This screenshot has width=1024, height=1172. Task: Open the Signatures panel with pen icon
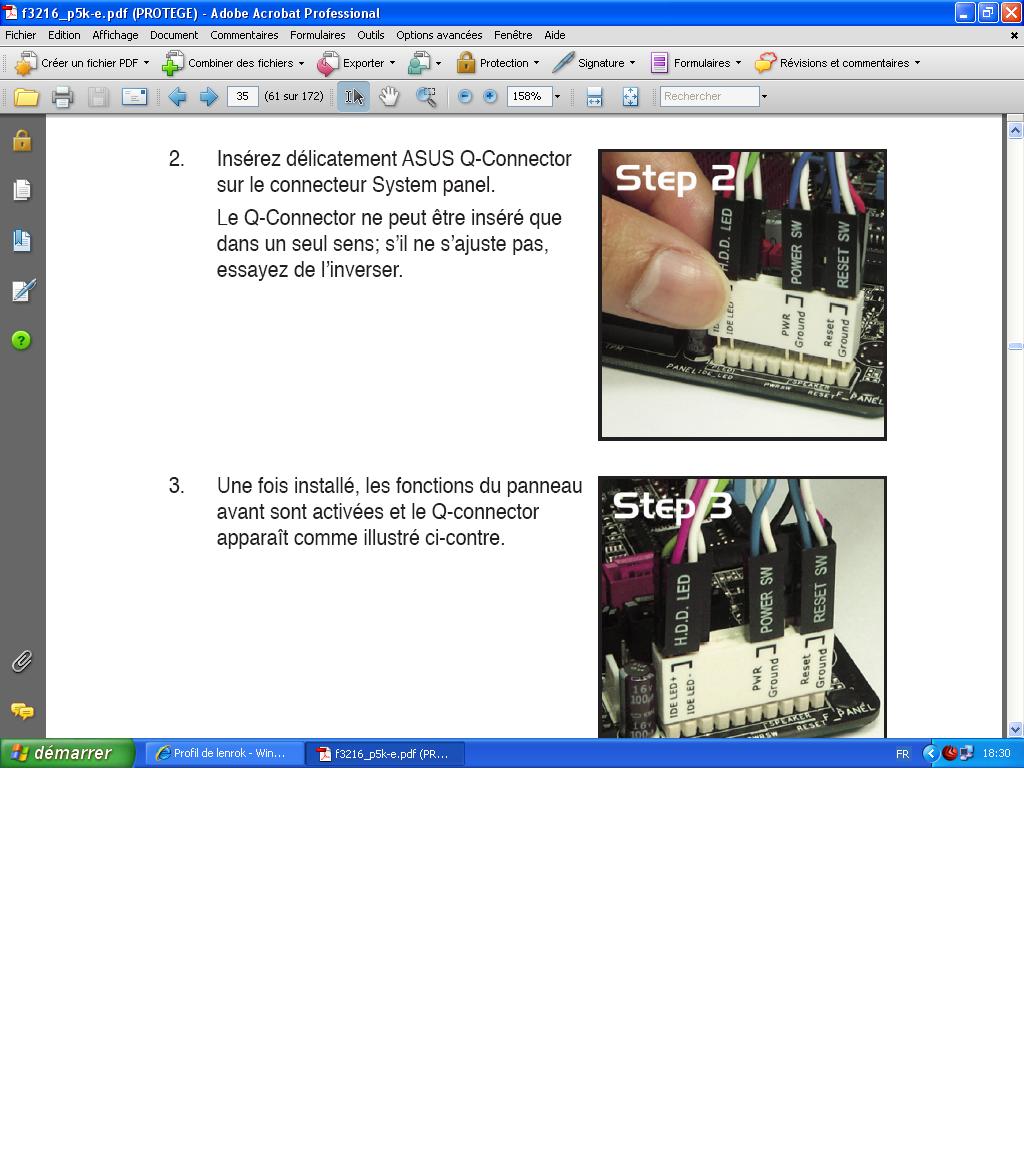click(22, 291)
